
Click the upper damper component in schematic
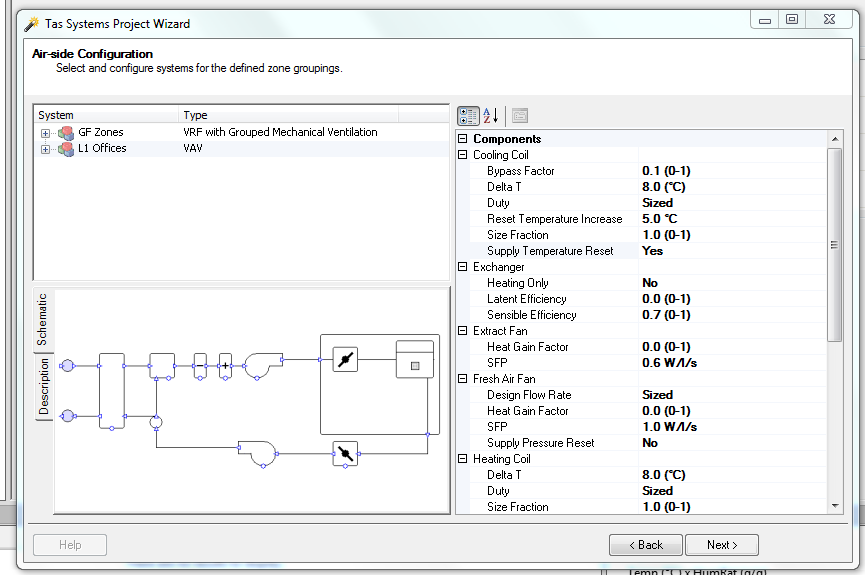(345, 360)
